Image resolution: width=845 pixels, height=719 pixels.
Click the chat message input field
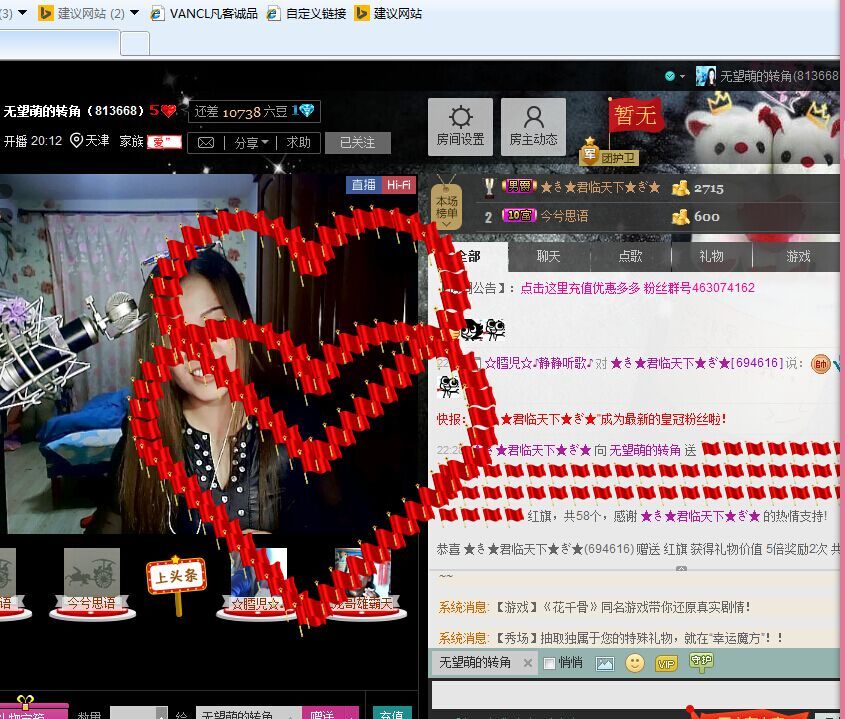point(635,695)
